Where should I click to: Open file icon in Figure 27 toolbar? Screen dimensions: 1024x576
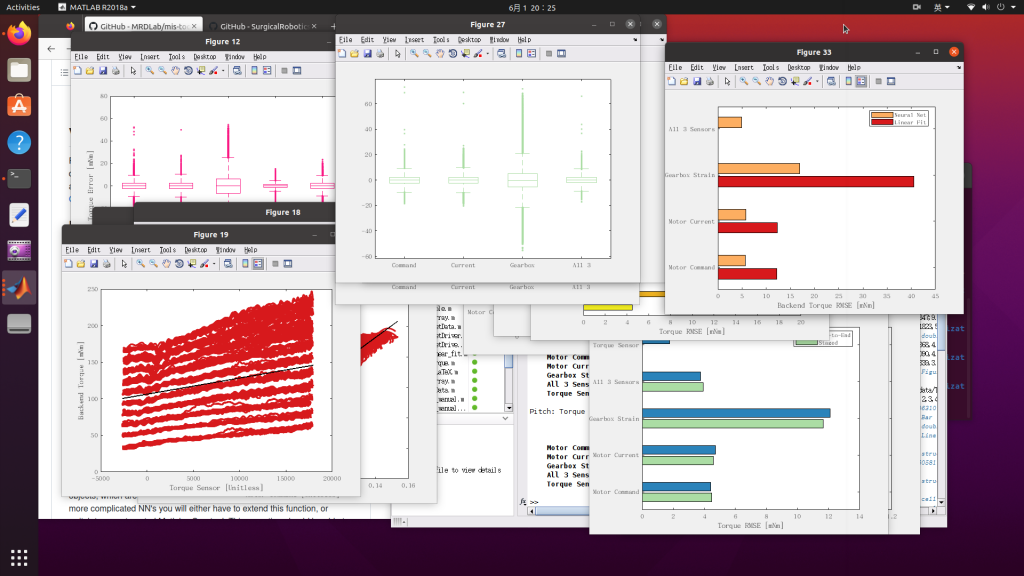355,54
